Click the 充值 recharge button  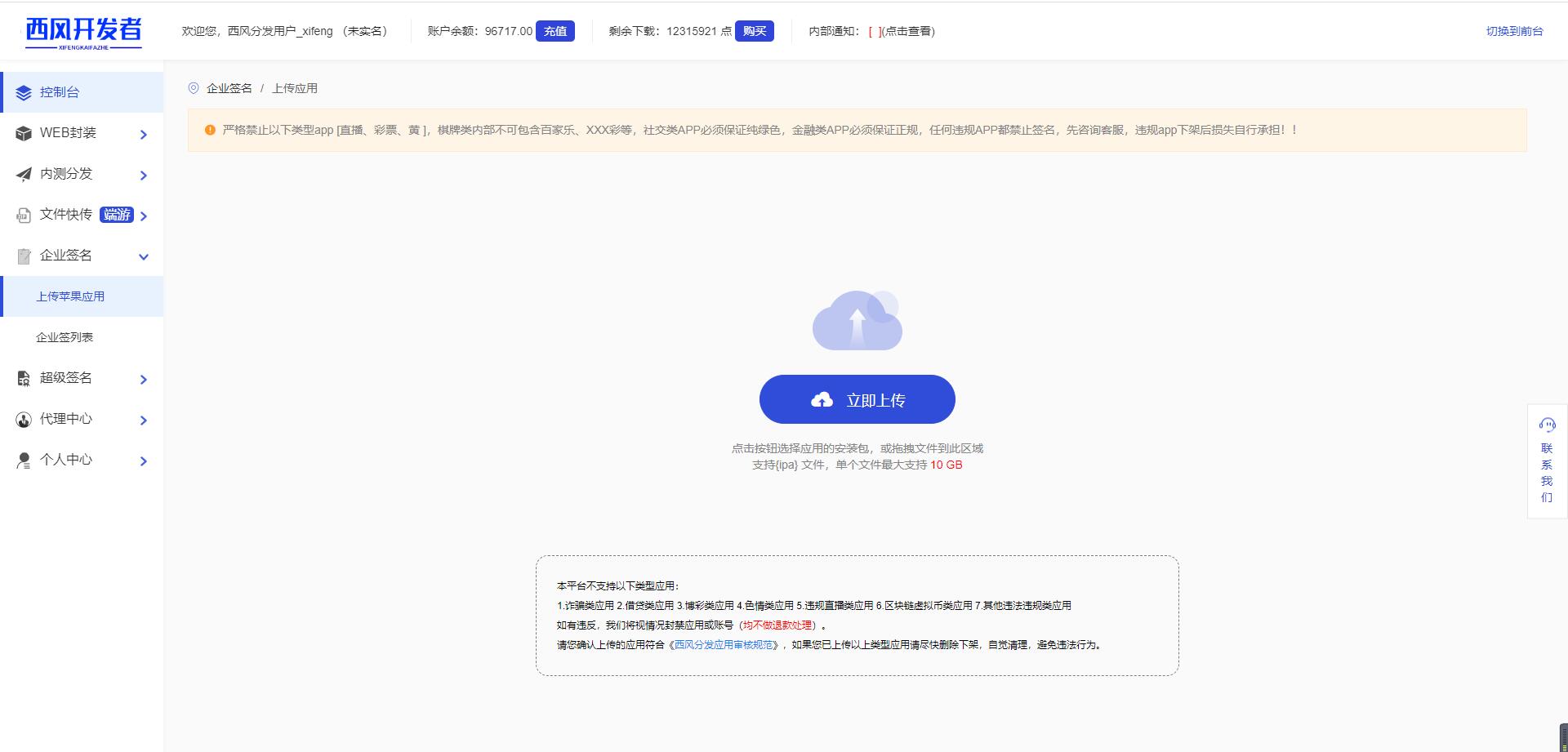coord(555,31)
